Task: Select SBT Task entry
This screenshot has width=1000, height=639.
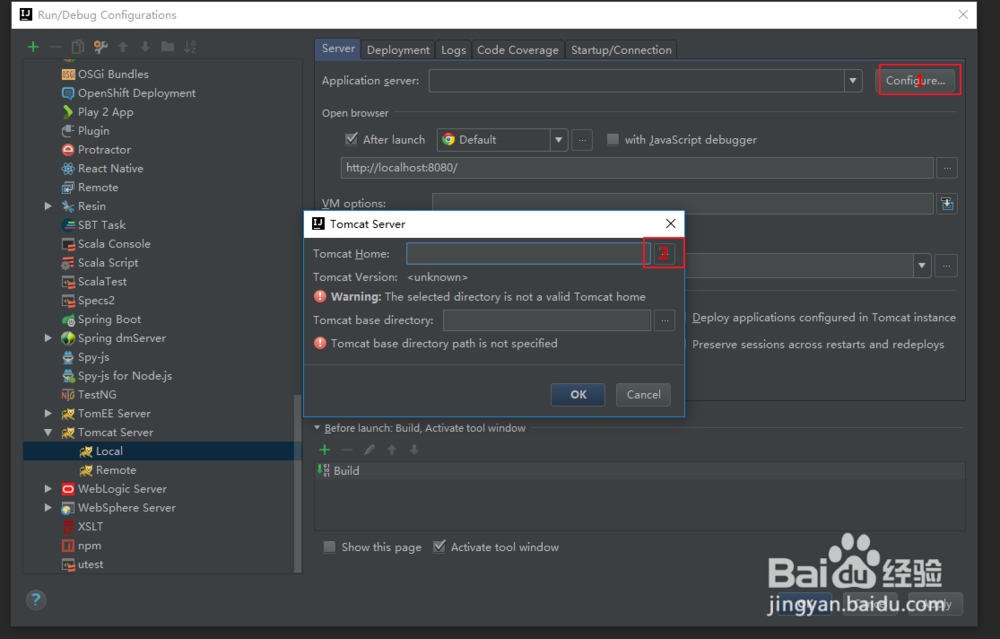Action: tap(94, 225)
